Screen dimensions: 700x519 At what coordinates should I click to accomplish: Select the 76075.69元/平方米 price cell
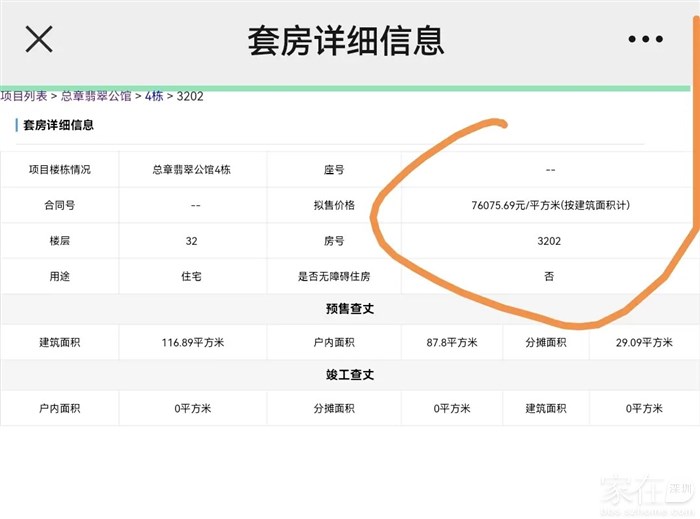[550, 205]
